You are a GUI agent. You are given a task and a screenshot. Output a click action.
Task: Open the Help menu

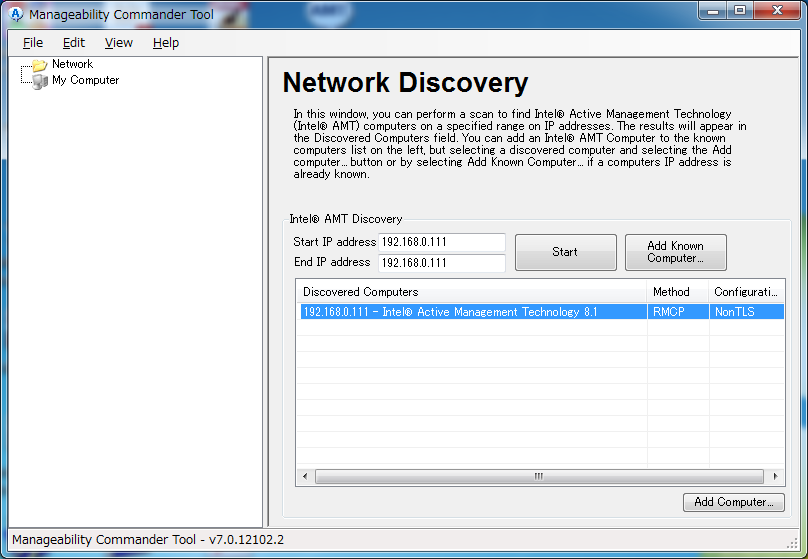(166, 43)
